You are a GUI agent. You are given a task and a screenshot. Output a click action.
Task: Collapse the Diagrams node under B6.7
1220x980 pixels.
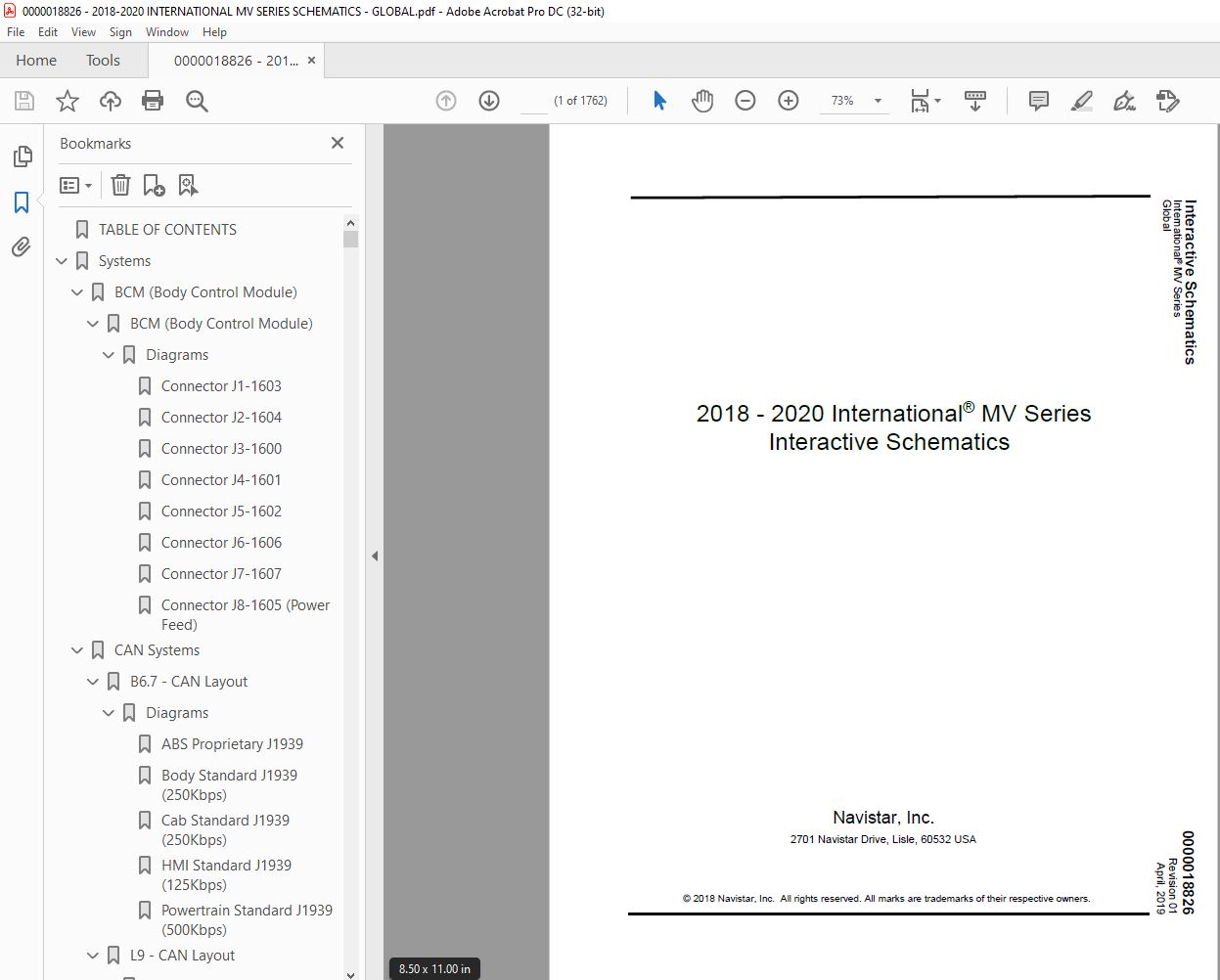click(109, 713)
